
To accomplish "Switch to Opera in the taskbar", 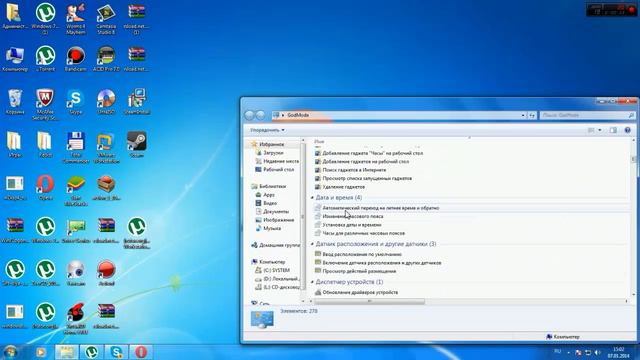I will tap(141, 352).
